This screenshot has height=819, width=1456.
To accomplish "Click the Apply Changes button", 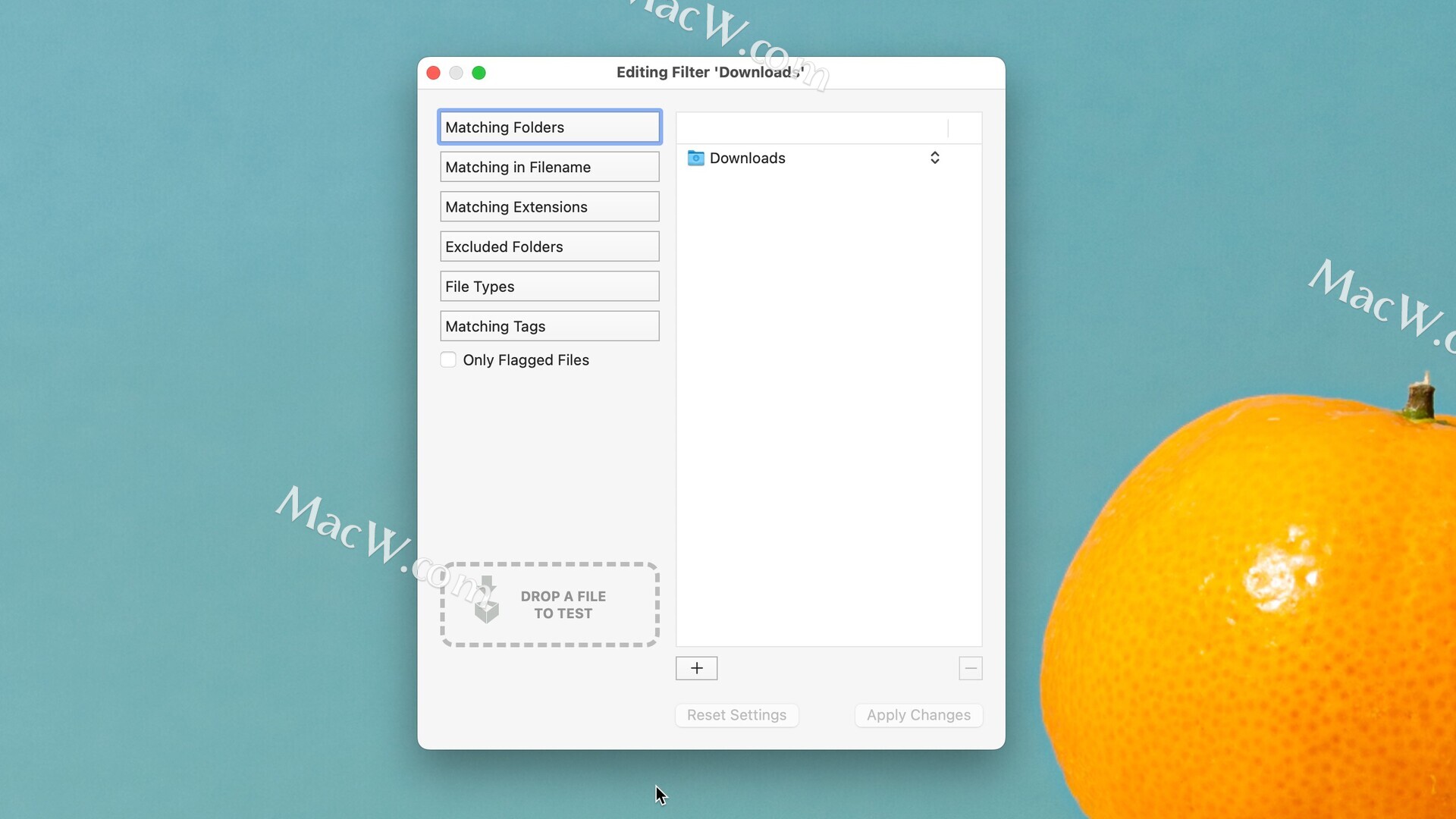I will tap(918, 715).
